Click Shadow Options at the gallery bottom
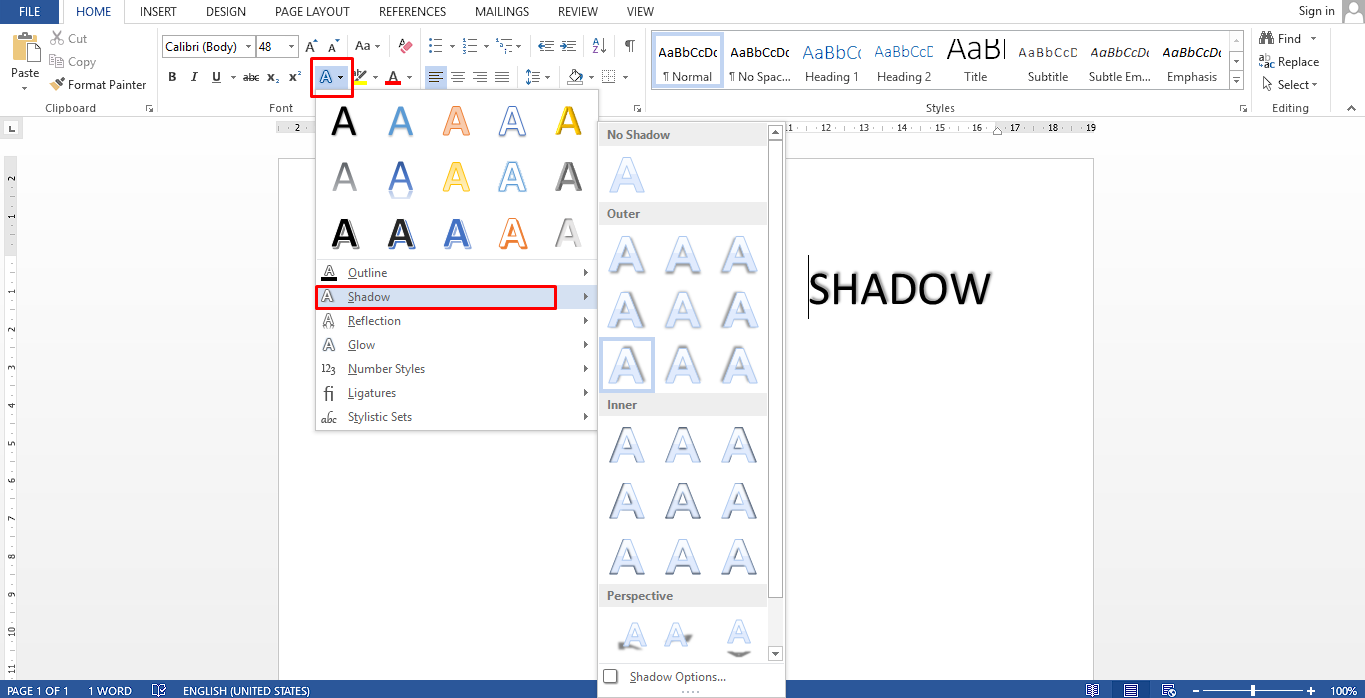This screenshot has height=698, width=1365. tap(677, 677)
